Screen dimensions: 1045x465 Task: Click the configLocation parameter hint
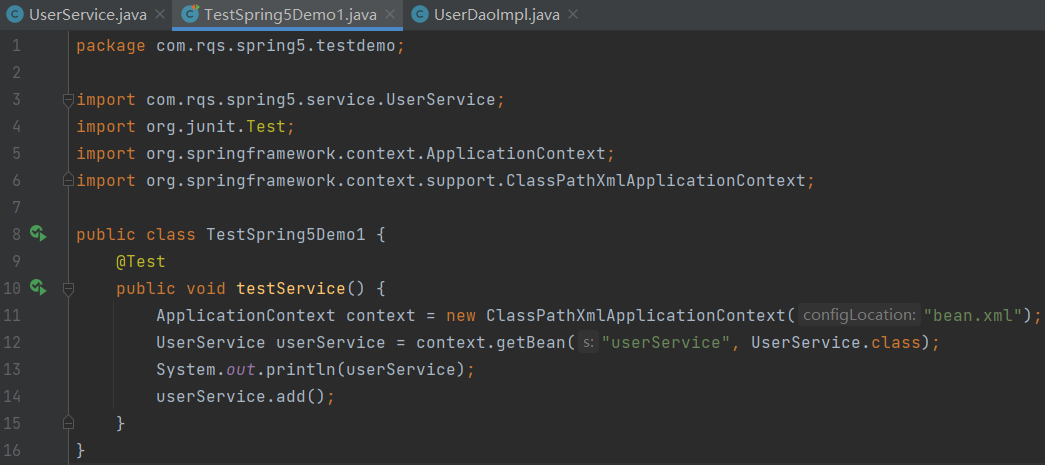[x=859, y=315]
